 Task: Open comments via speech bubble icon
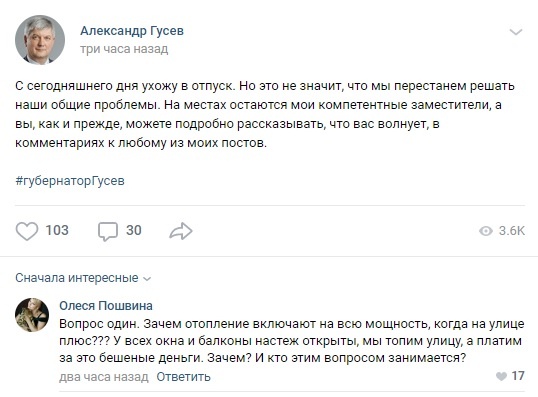tap(108, 231)
